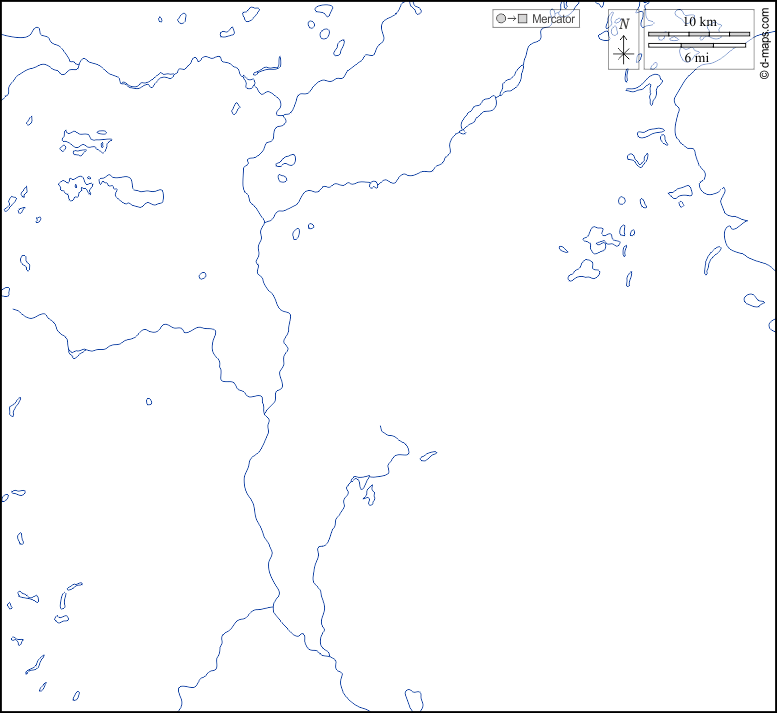Click the river confluence at bottom center

click(274, 604)
